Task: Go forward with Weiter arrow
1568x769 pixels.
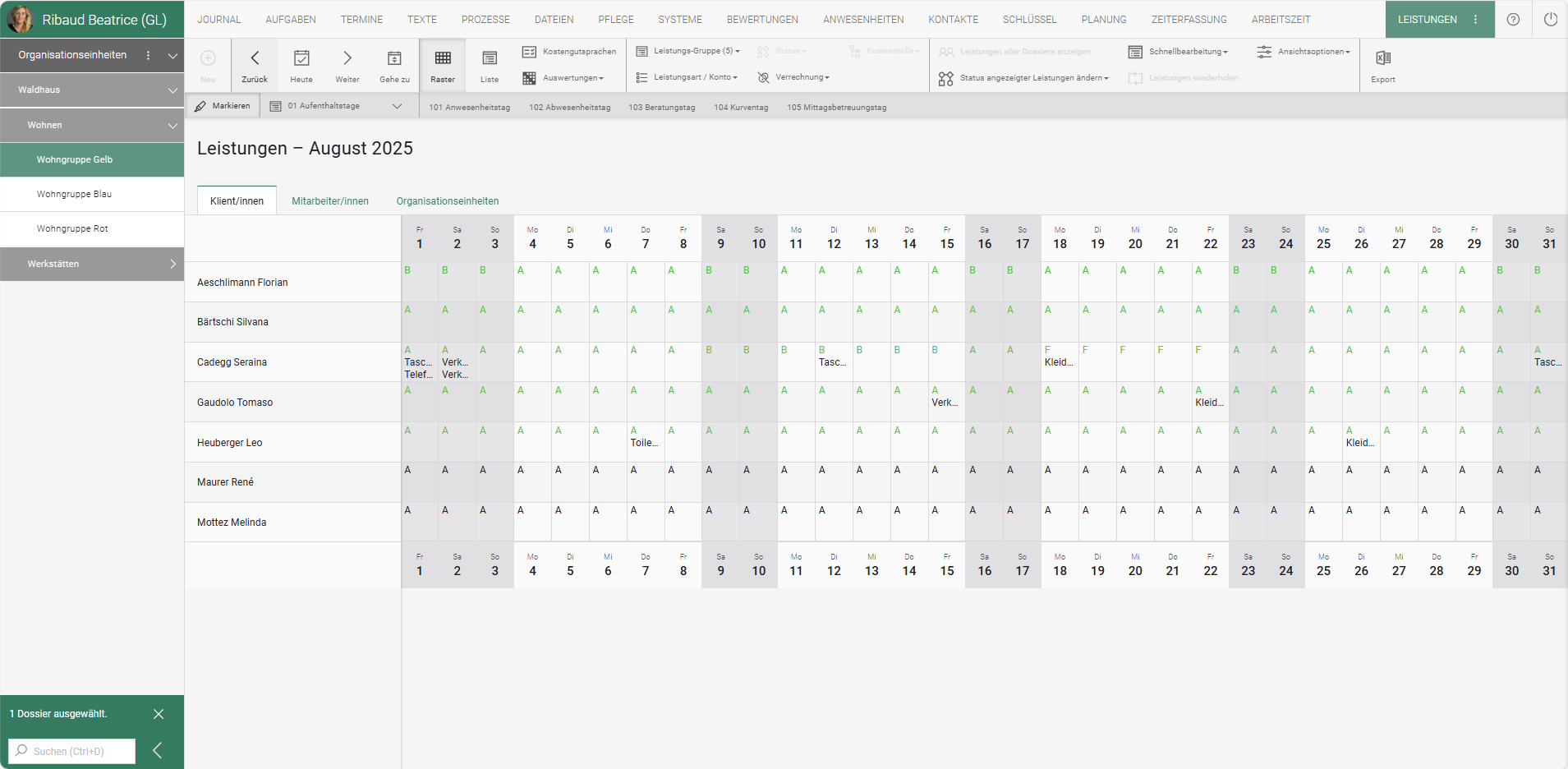Action: 347,58
